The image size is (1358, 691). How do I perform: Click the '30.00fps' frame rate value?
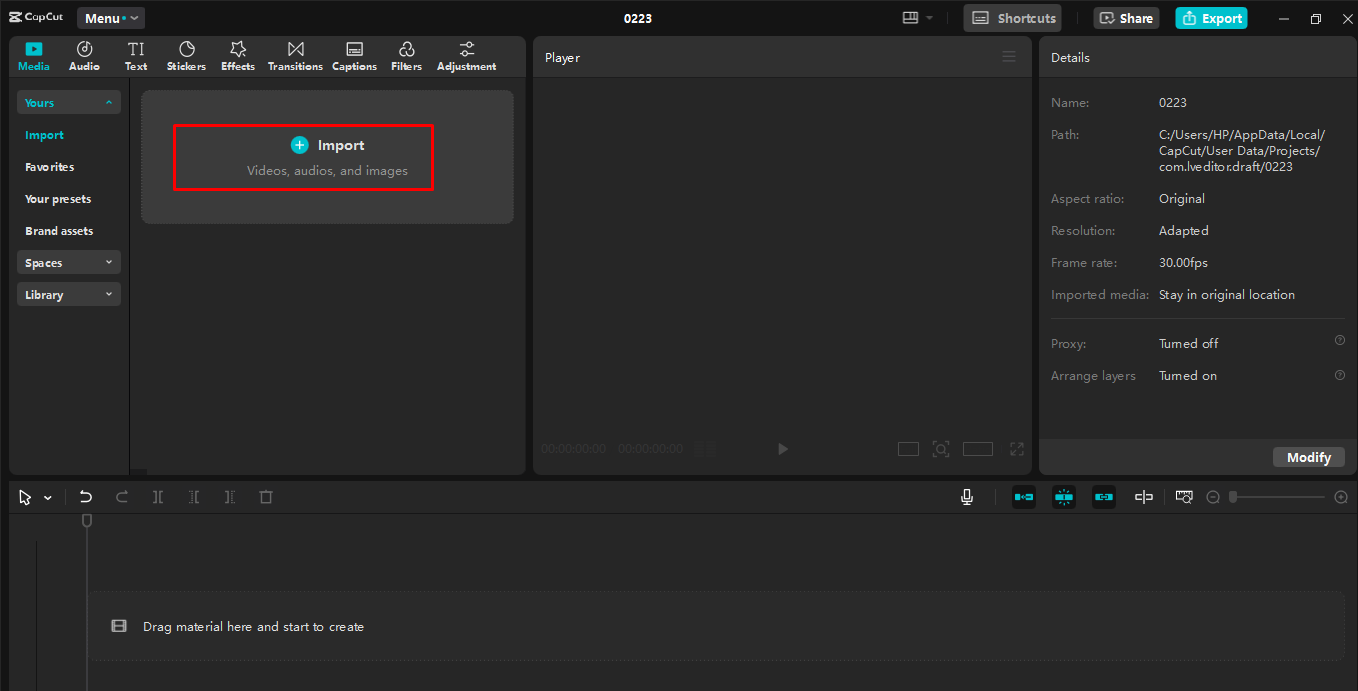coord(1183,263)
